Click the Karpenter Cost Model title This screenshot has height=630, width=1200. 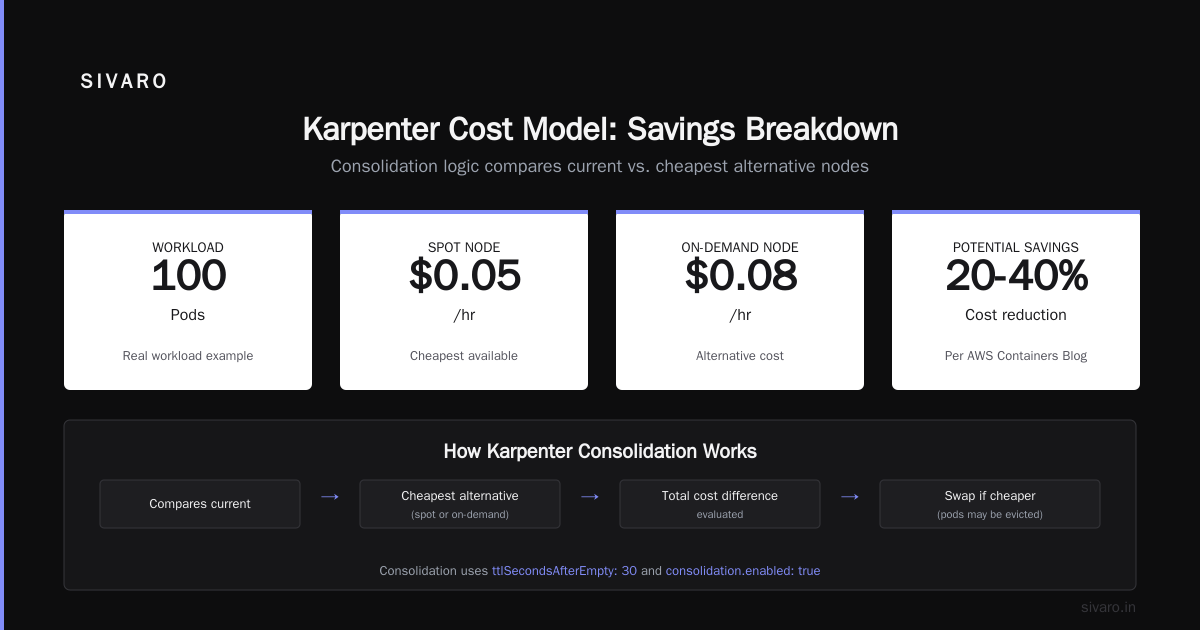click(x=600, y=130)
